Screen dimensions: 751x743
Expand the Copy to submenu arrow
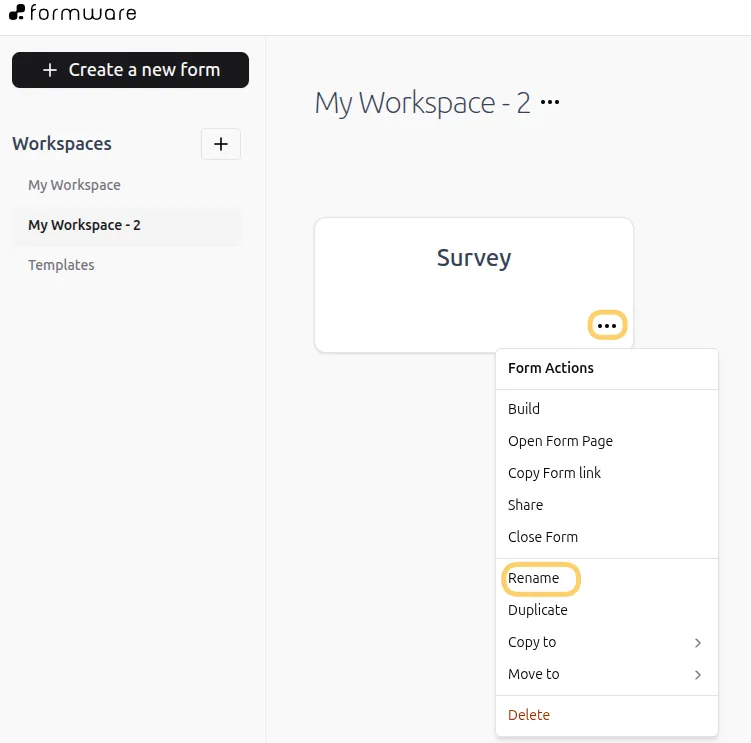pos(697,643)
